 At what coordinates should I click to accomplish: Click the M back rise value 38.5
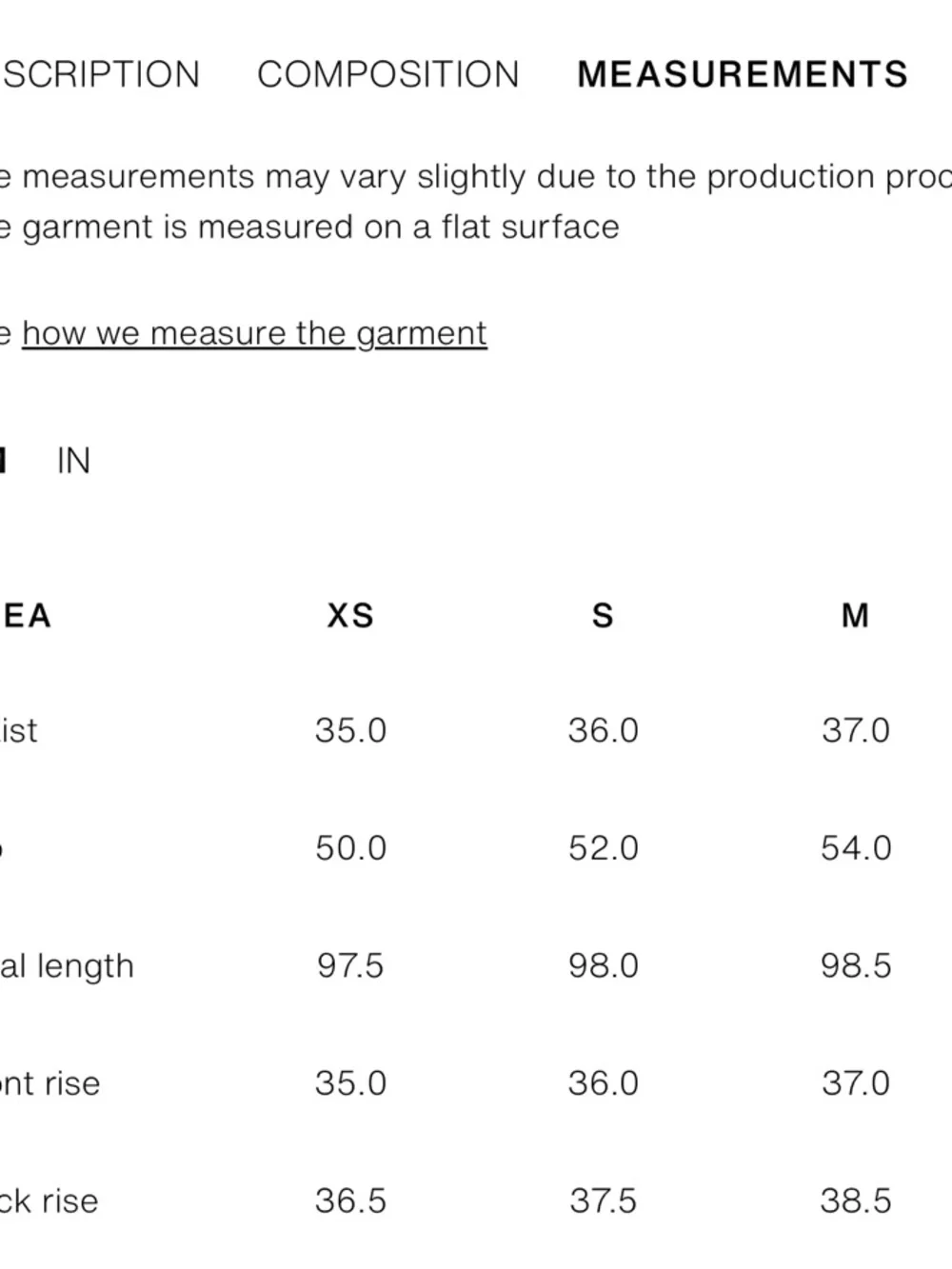pos(856,1200)
